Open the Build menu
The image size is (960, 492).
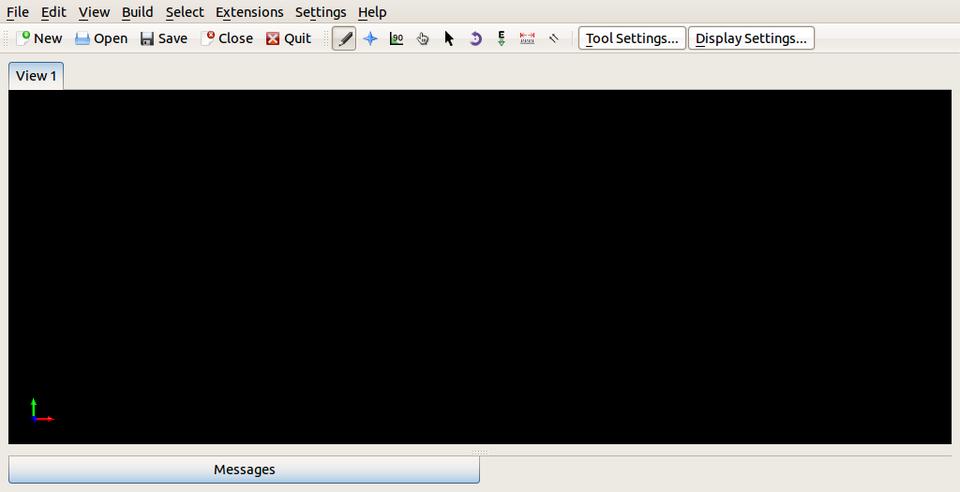click(x=137, y=12)
